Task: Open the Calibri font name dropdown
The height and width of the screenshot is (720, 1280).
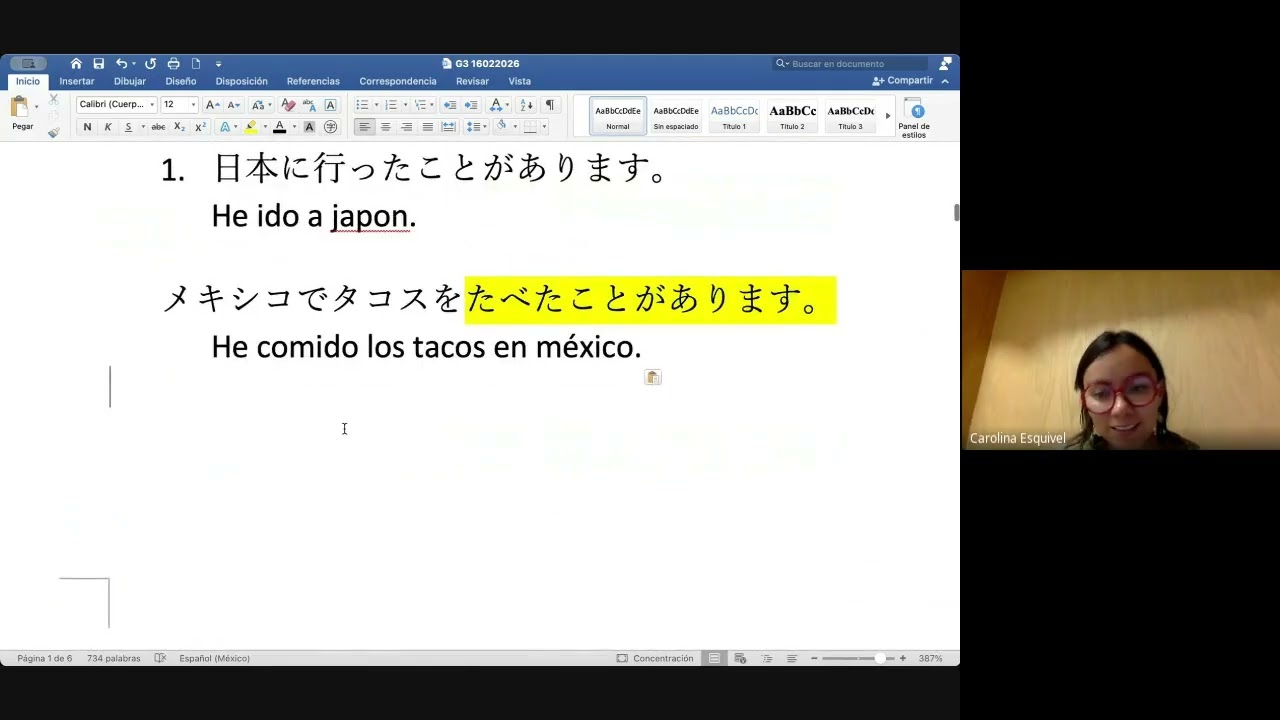Action: point(152,105)
